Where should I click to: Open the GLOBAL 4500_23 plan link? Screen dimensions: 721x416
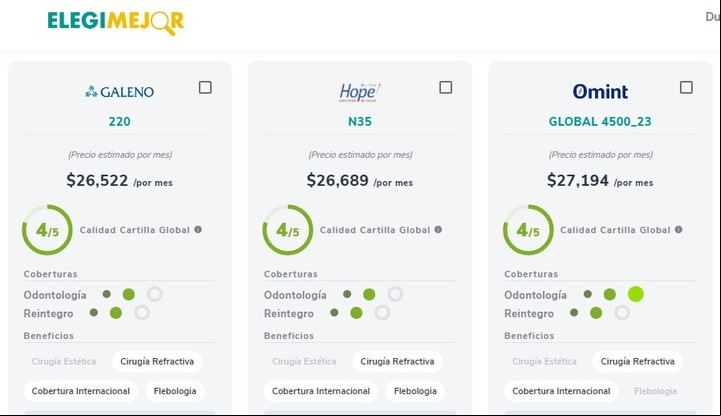[600, 121]
